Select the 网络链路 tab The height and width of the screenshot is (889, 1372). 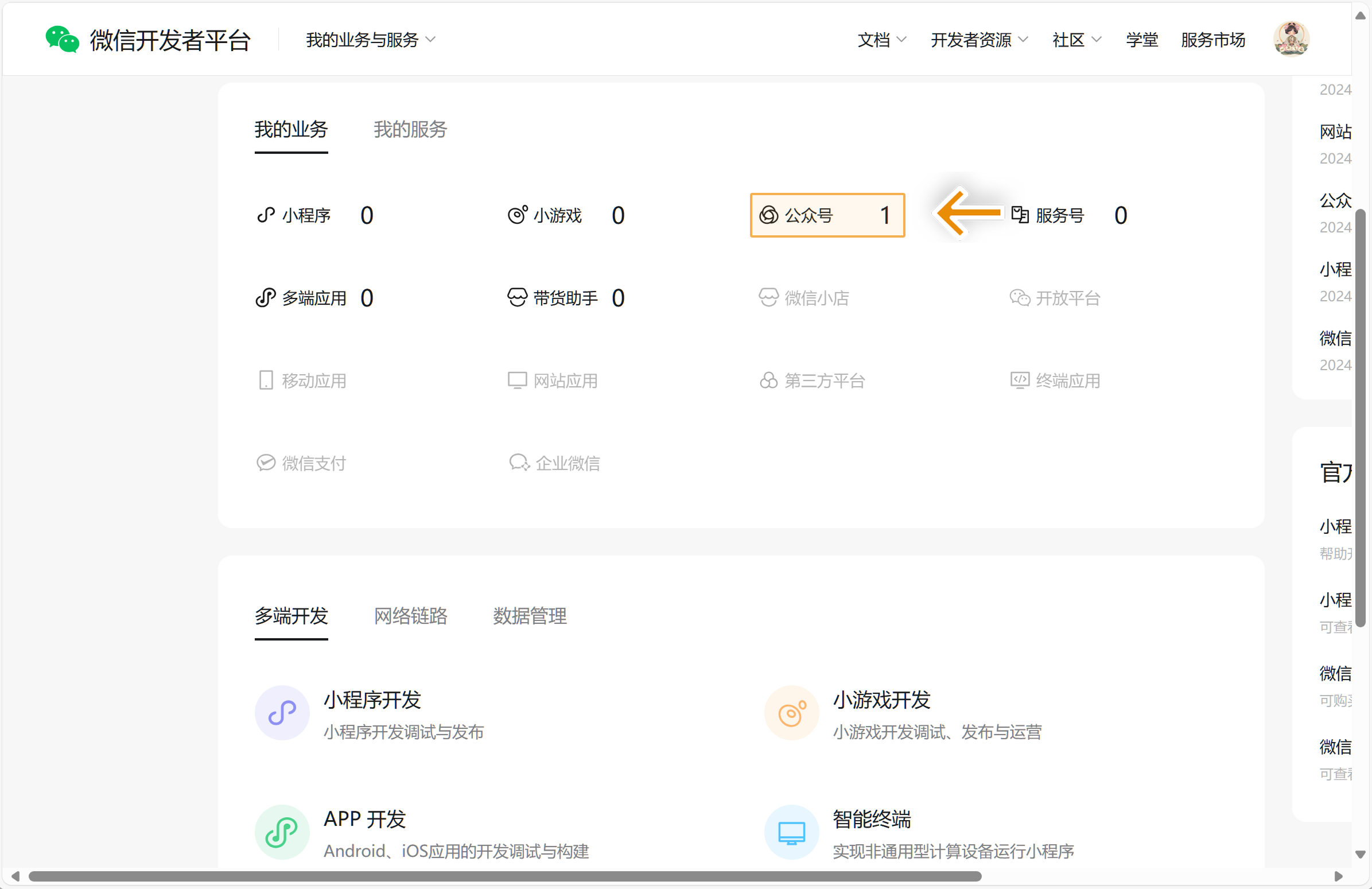click(410, 616)
